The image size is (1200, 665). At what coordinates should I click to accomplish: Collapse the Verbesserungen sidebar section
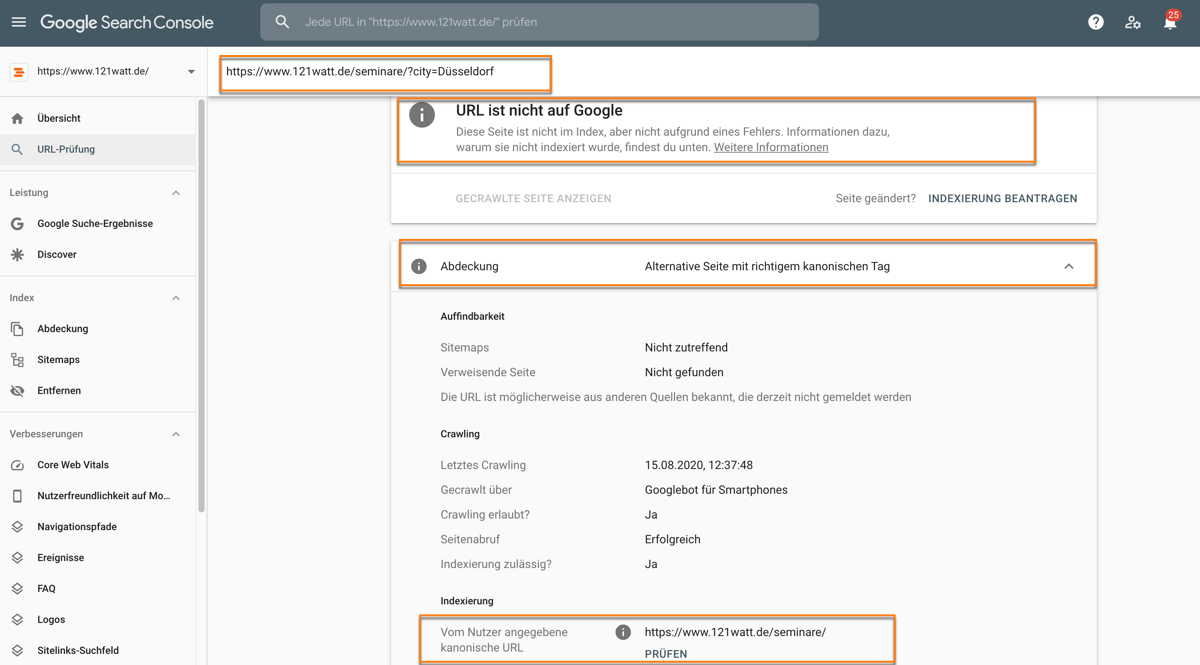(x=176, y=434)
